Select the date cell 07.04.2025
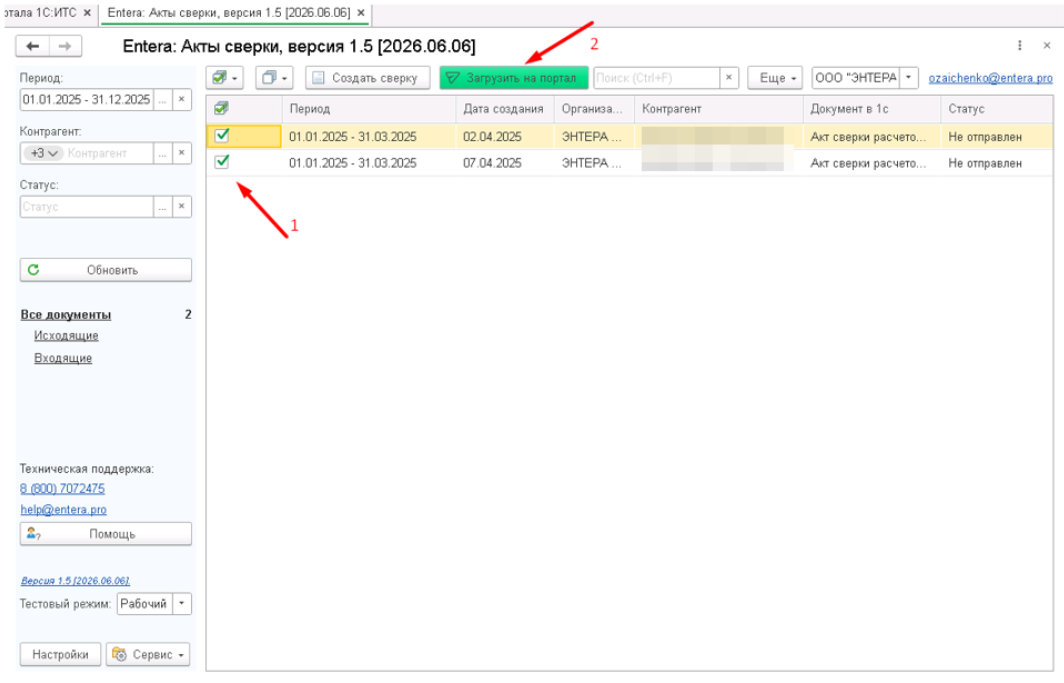Viewport: 1064px width, 683px height. tap(505, 163)
